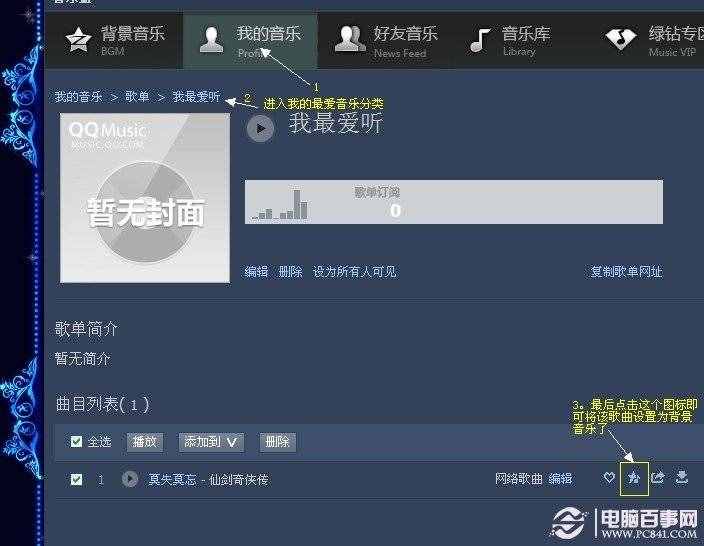Screen dimensions: 704x546
Task: Click the star icon of 背景音乐 tab
Action: [x=79, y=40]
